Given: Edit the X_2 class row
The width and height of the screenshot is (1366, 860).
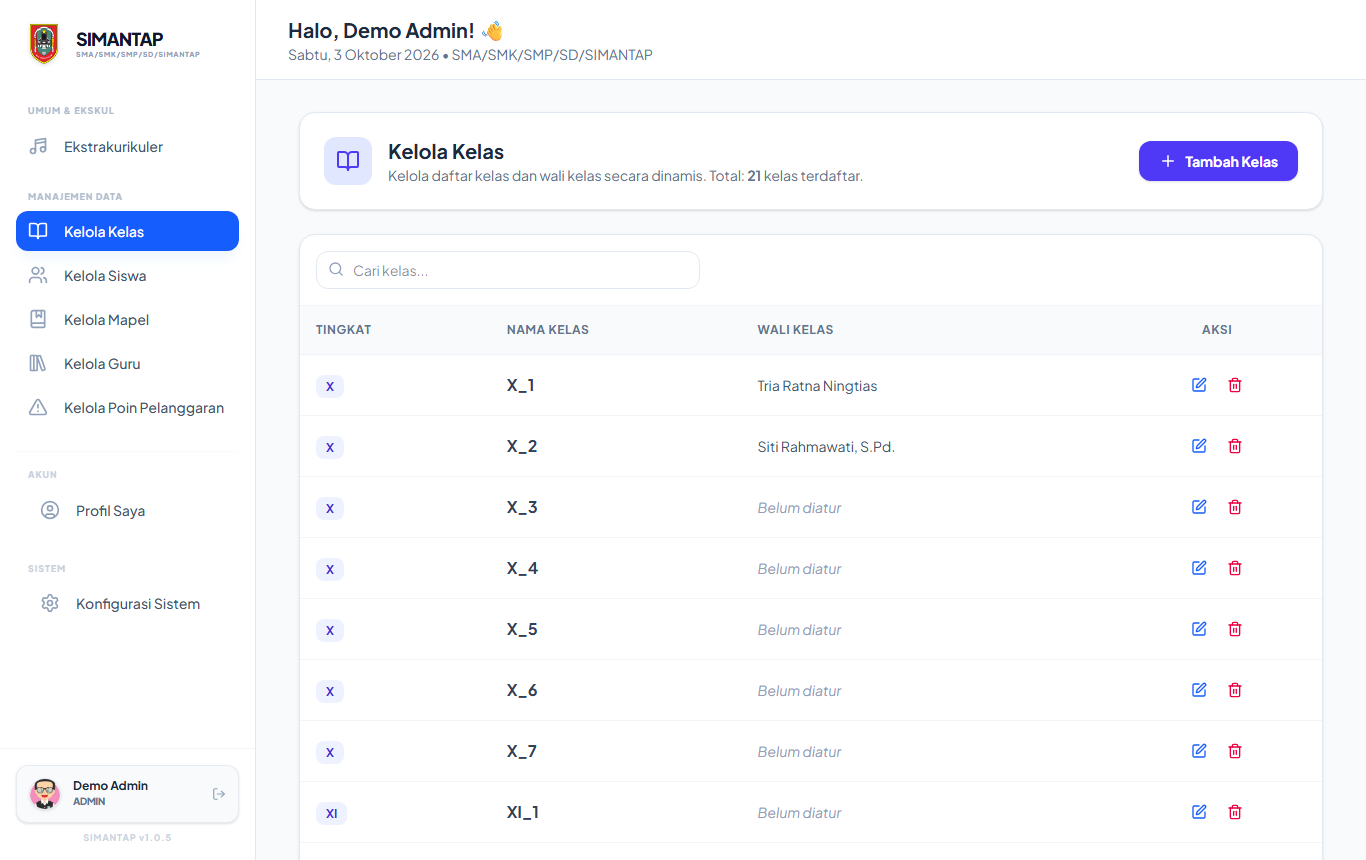Looking at the screenshot, I should pos(1199,446).
